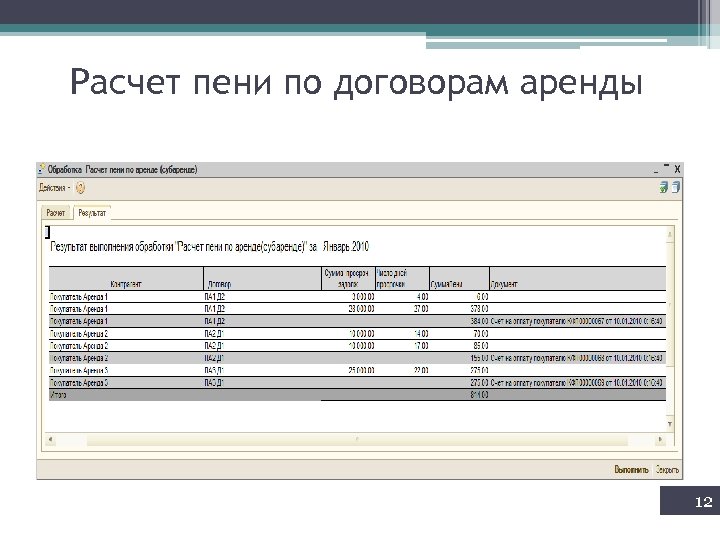Click the Обработка window title icon
The width and height of the screenshot is (720, 540).
click(x=42, y=169)
